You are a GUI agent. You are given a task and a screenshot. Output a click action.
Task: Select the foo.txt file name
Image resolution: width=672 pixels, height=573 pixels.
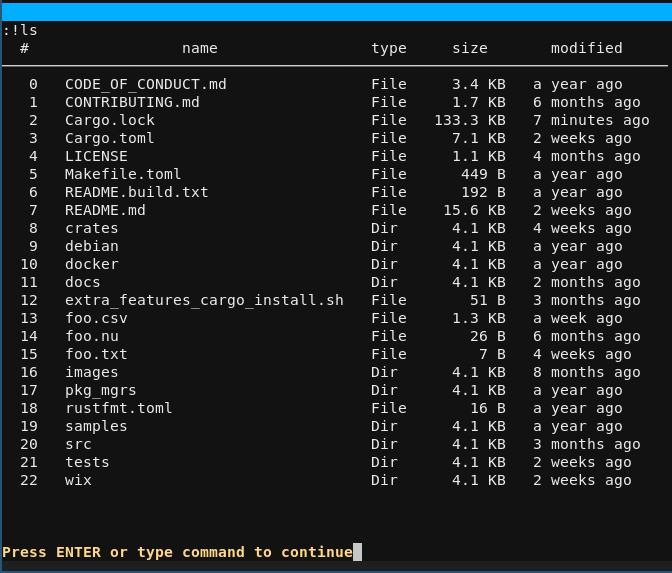pyautogui.click(x=96, y=354)
